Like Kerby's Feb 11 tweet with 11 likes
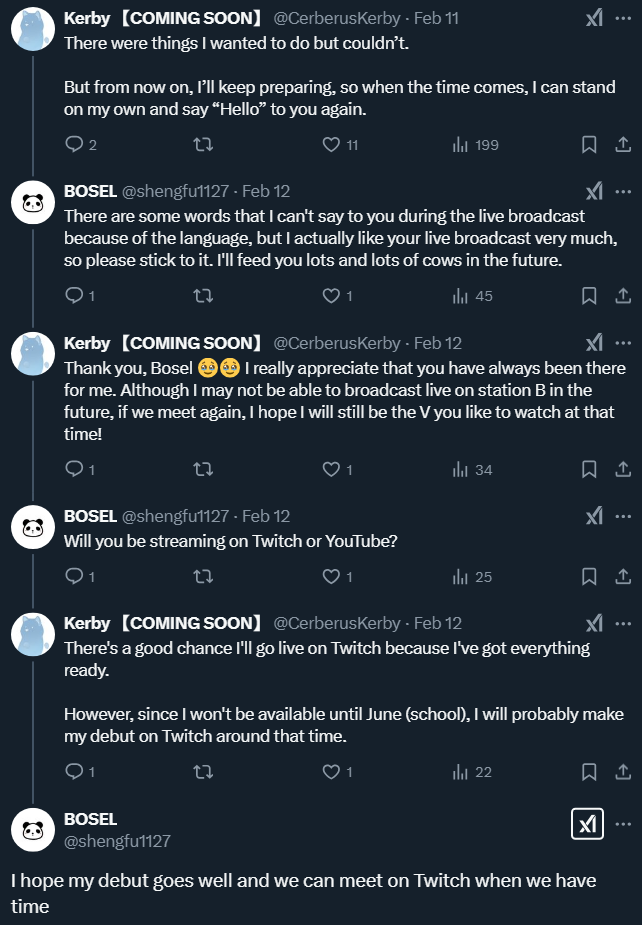Viewport: 642px width, 925px height. [331, 145]
